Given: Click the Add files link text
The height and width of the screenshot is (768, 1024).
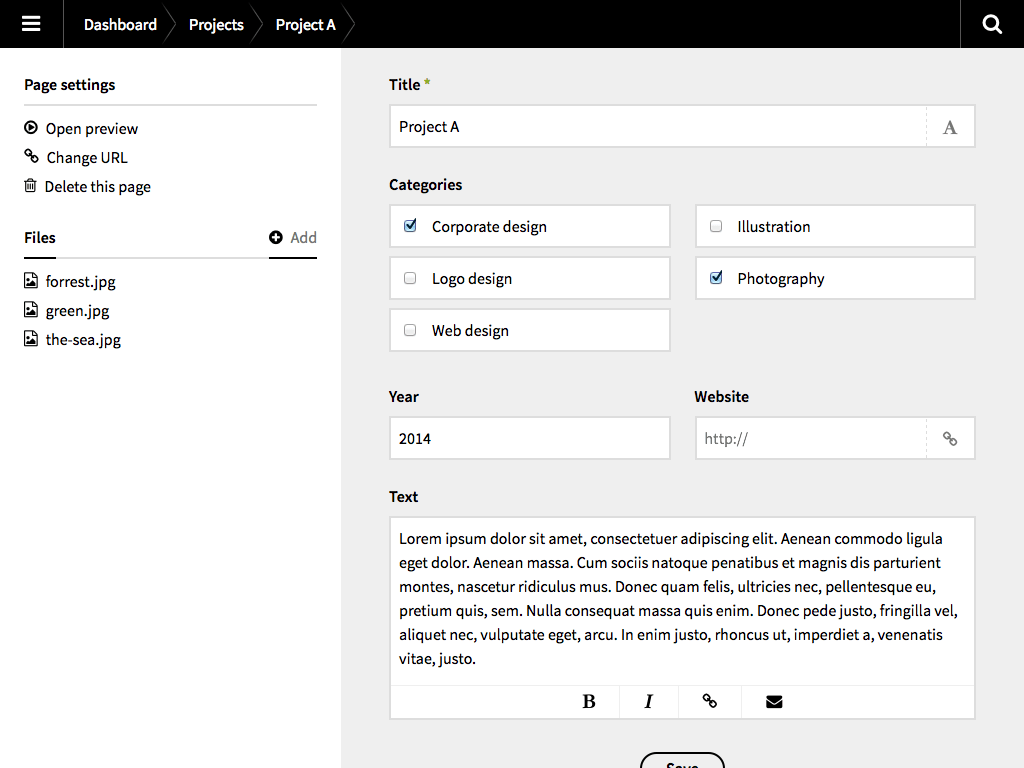Looking at the screenshot, I should point(304,238).
